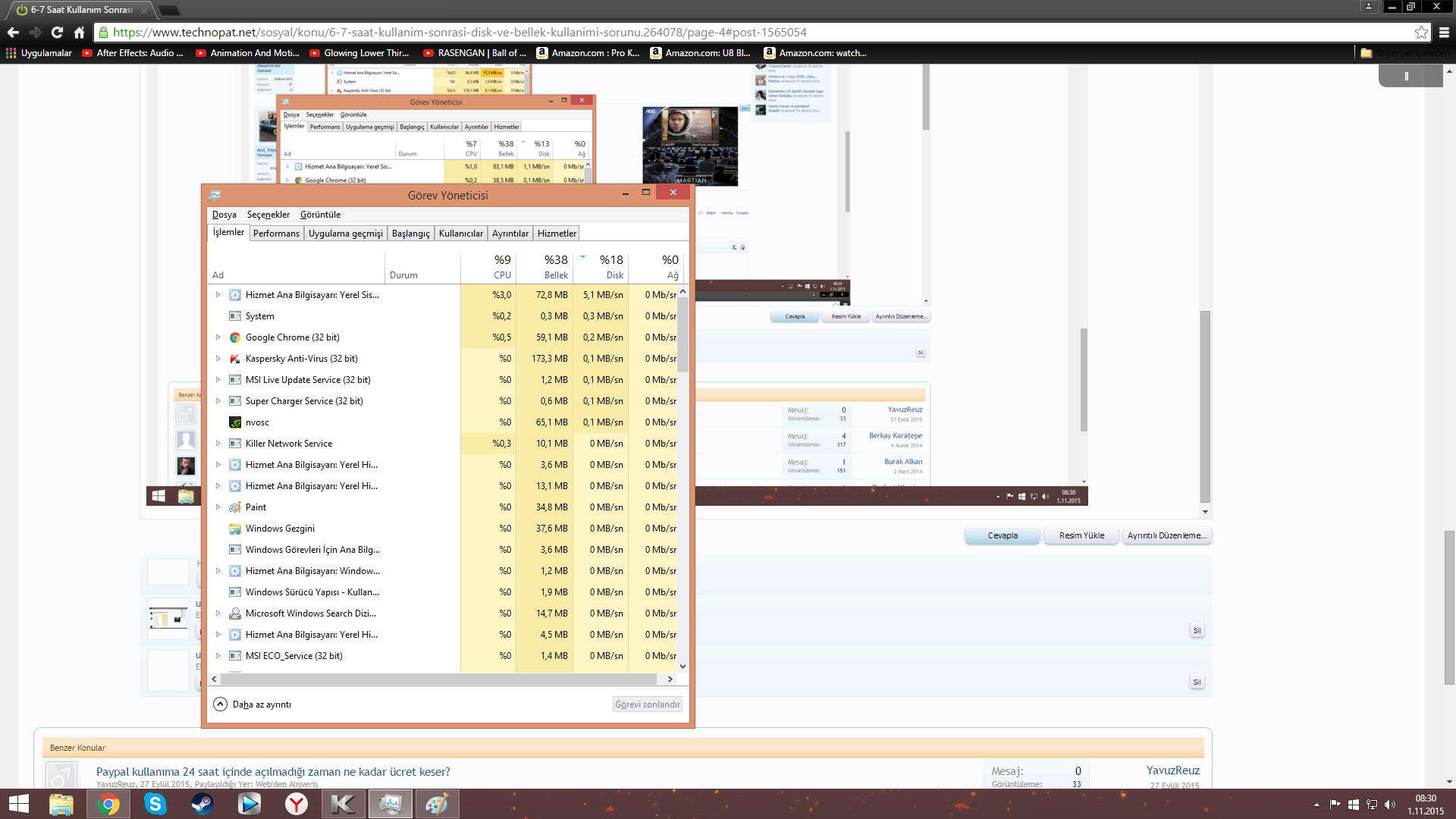Viewport: 1456px width, 819px height.
Task: Click Task Manager vertical scrollbar thumb
Action: pos(682,334)
